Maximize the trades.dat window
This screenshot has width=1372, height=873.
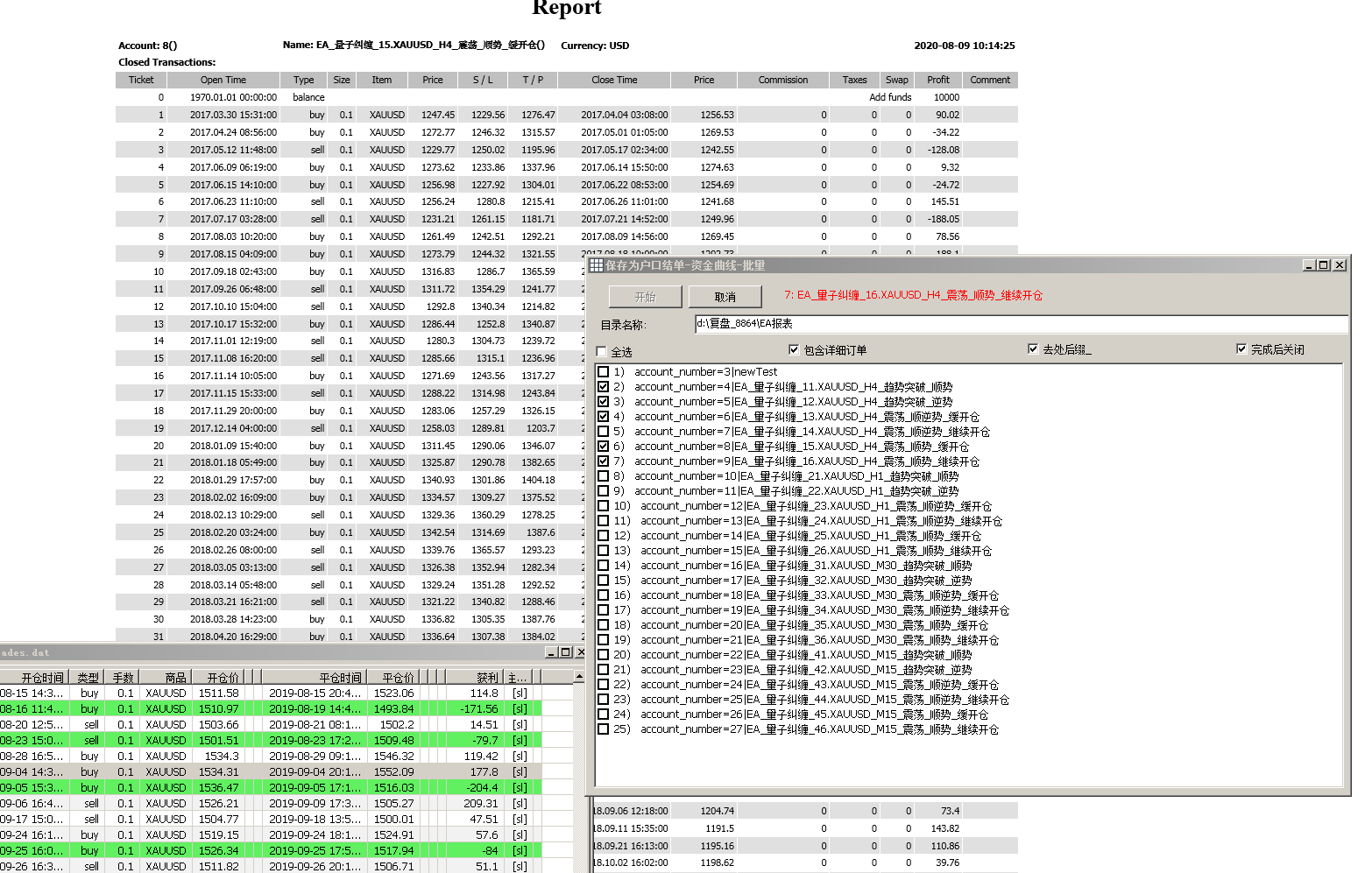pos(566,652)
